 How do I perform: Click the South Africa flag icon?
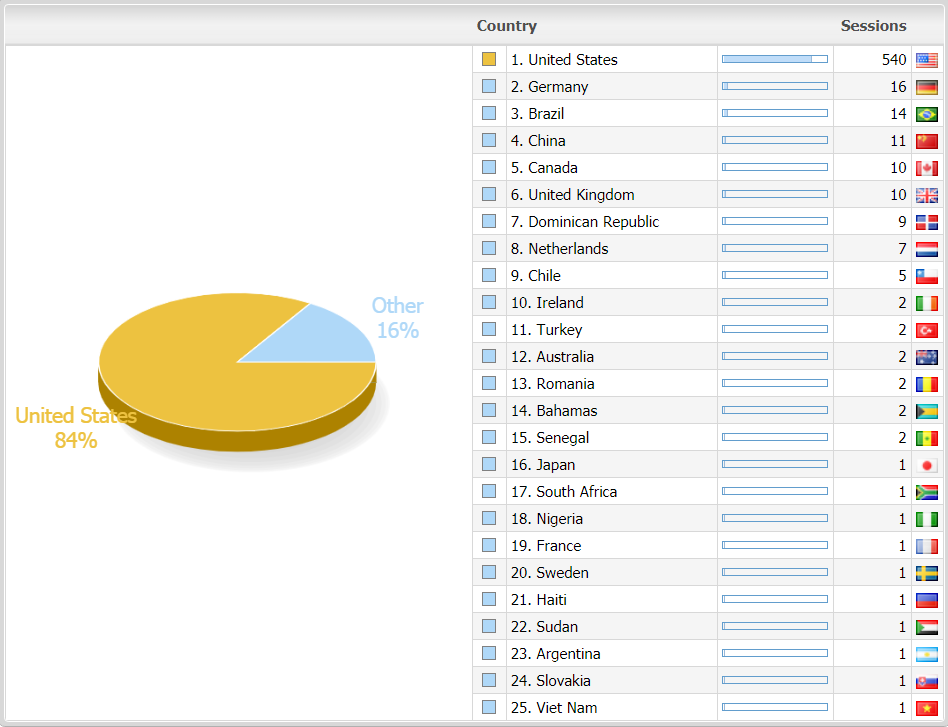point(926,492)
